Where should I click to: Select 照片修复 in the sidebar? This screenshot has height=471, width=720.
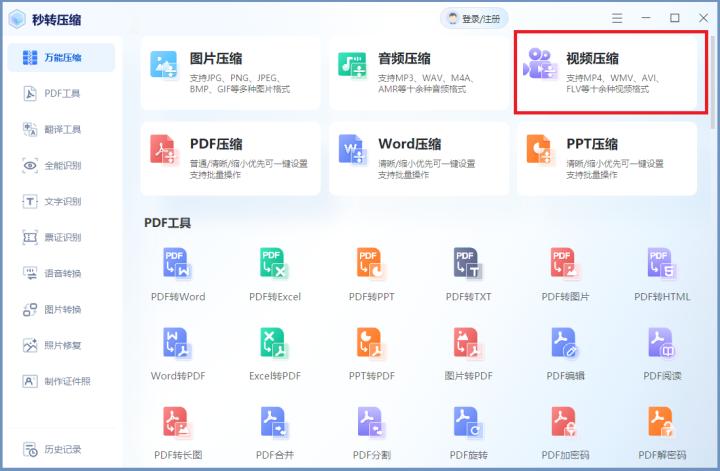pyautogui.click(x=61, y=345)
